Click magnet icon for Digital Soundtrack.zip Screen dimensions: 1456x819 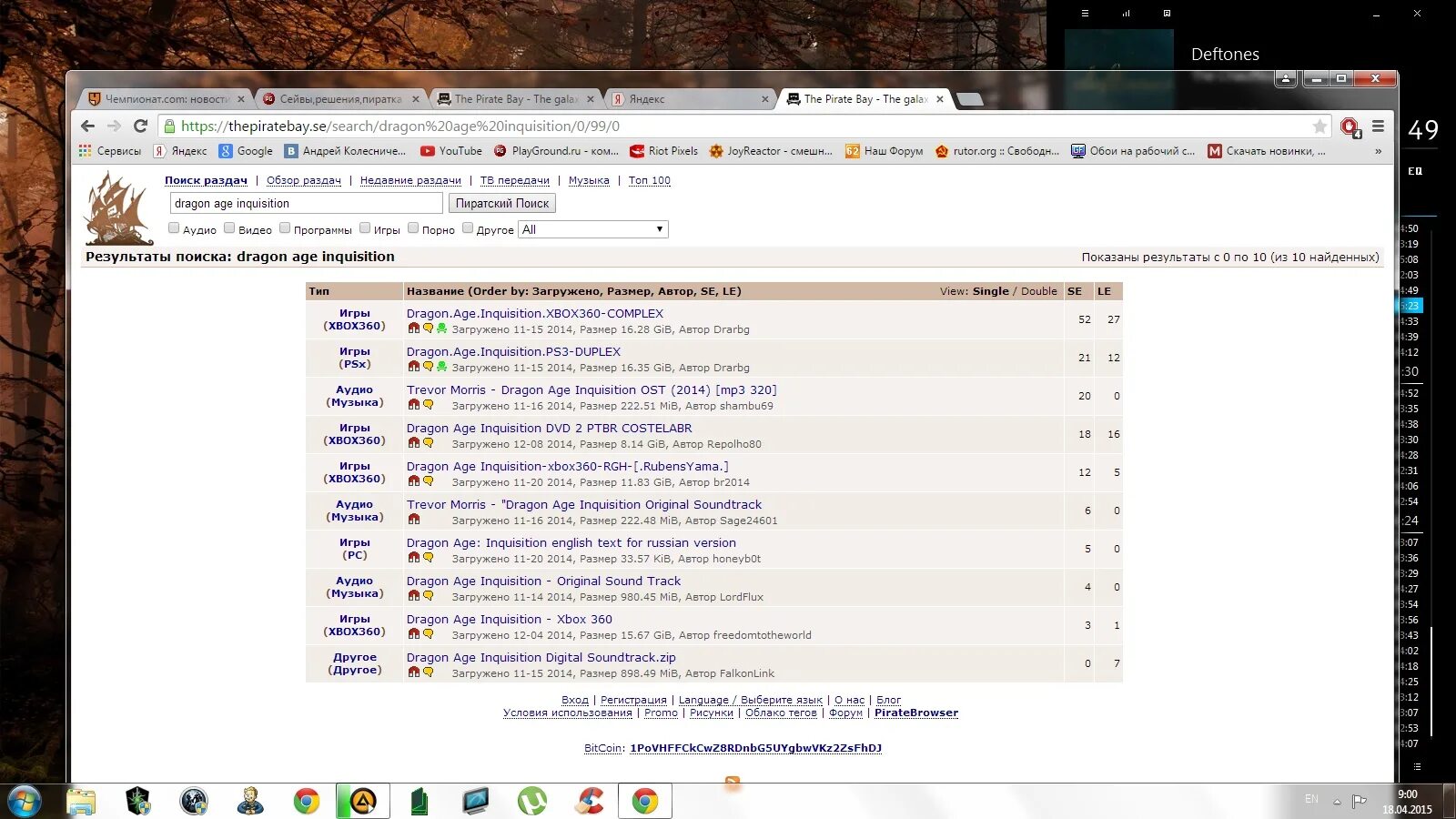coord(414,672)
